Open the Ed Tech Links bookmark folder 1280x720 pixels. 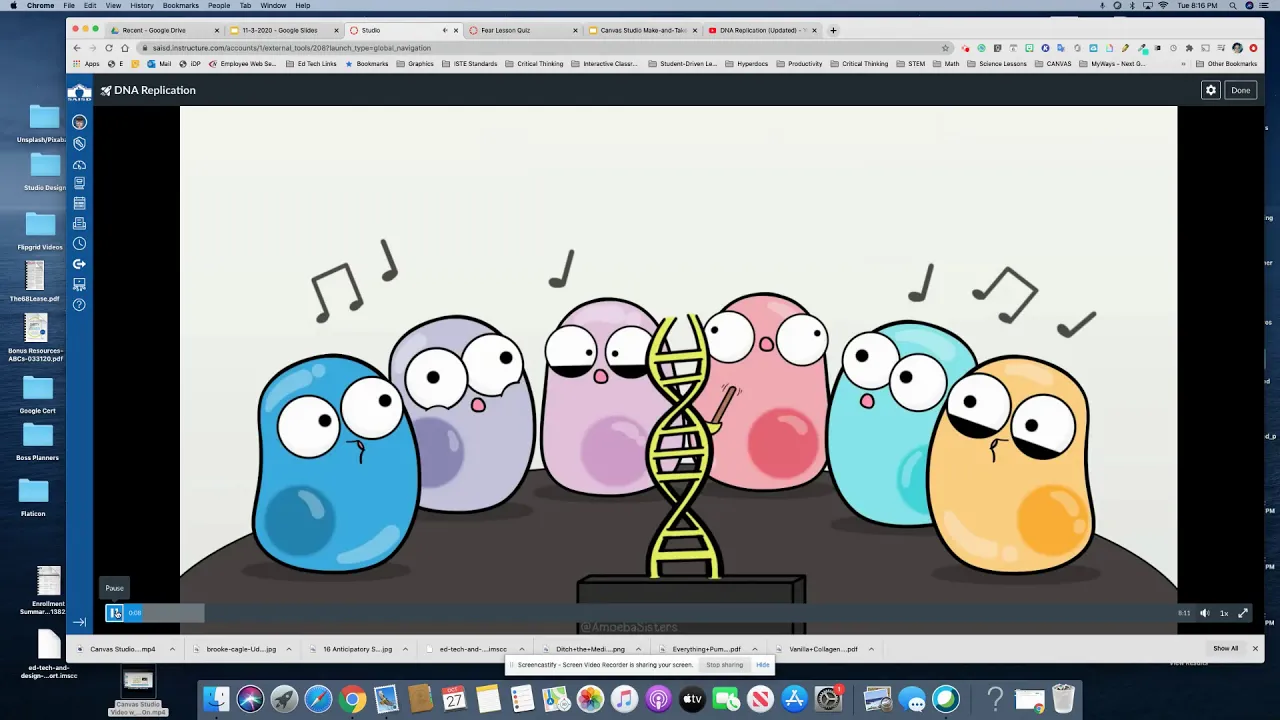pos(311,64)
